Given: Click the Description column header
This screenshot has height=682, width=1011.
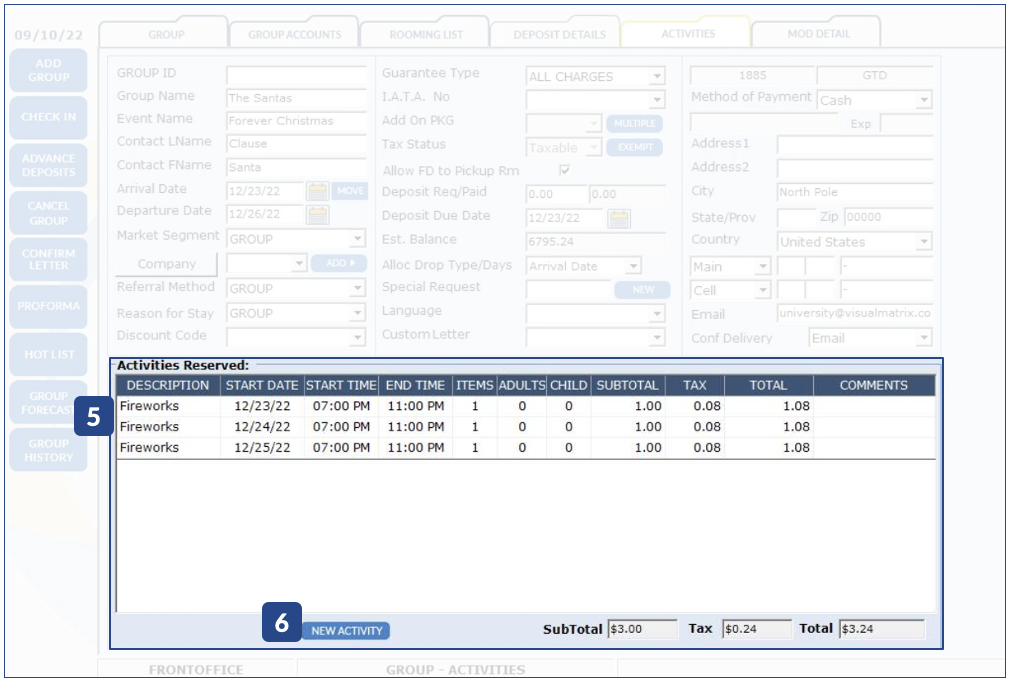Looking at the screenshot, I should [x=168, y=385].
